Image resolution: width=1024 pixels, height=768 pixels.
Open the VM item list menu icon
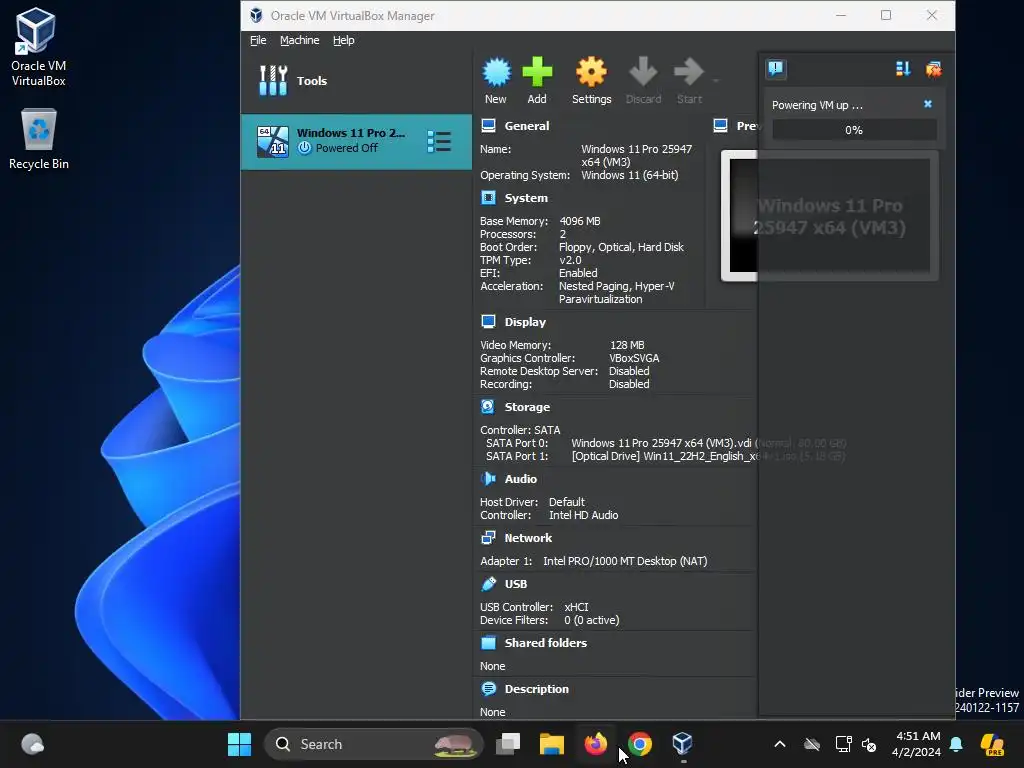439,141
